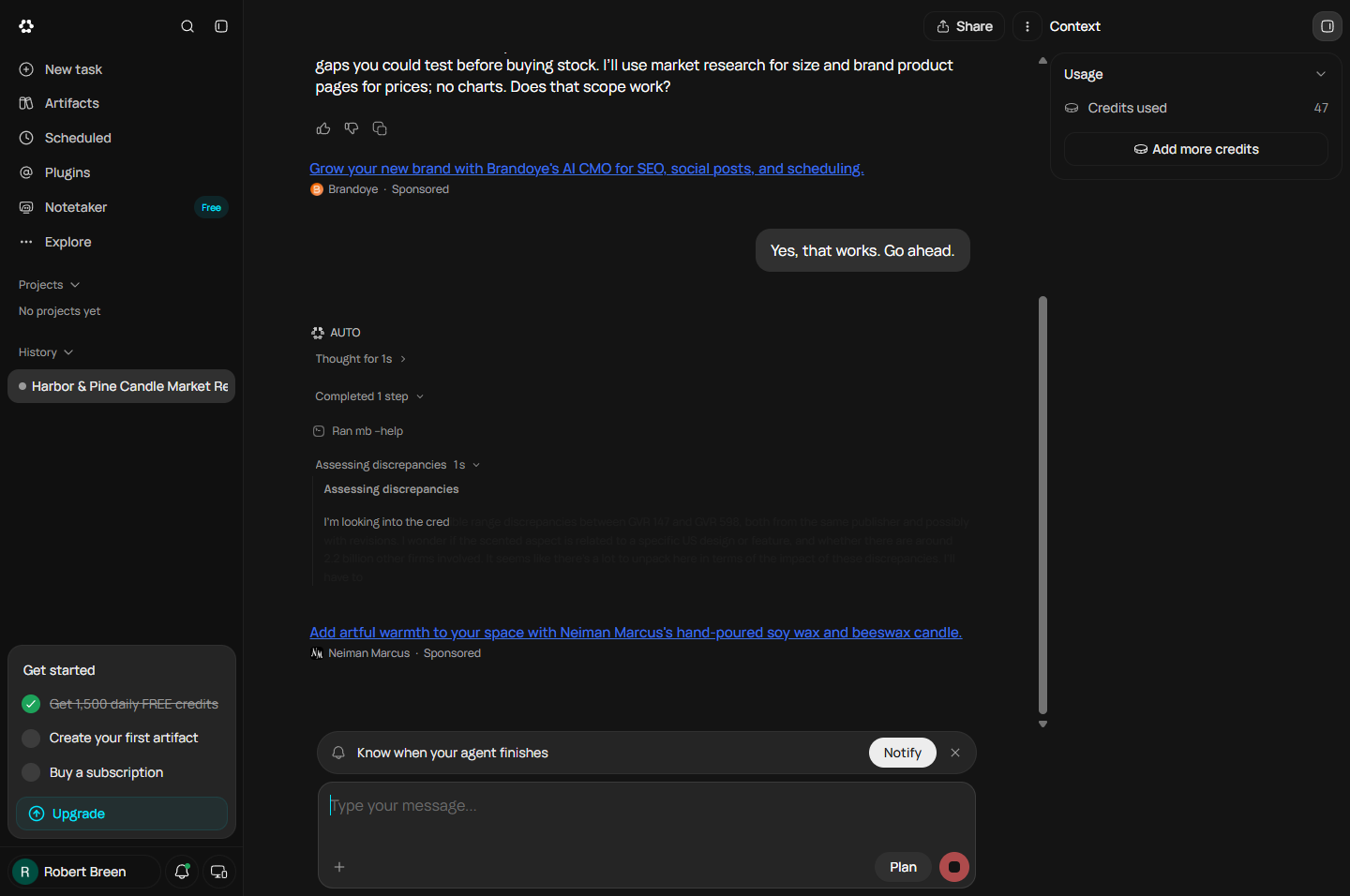
Task: Click the plus attach icon
Action: (339, 867)
